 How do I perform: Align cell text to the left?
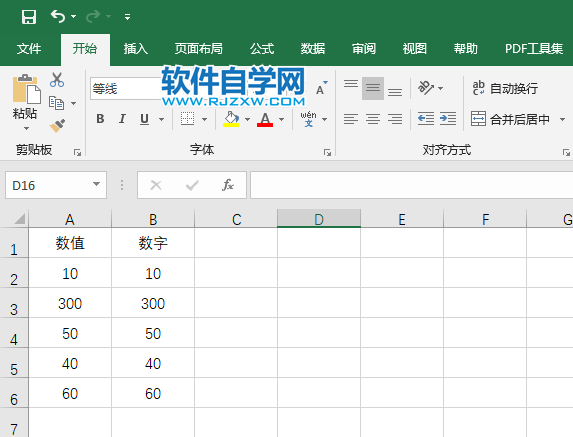(x=351, y=119)
